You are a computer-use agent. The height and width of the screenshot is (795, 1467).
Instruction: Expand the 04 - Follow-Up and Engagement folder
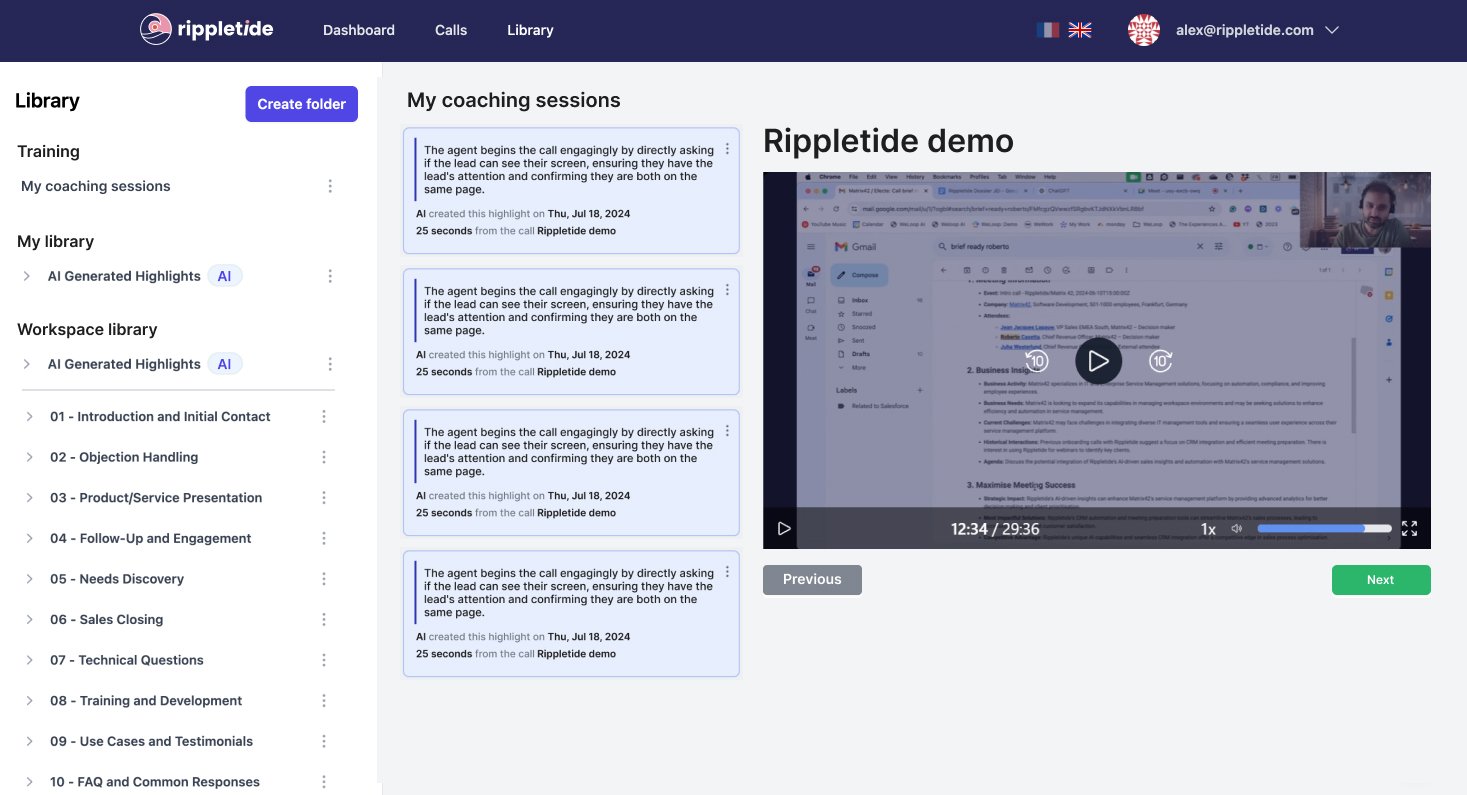pyautogui.click(x=30, y=538)
